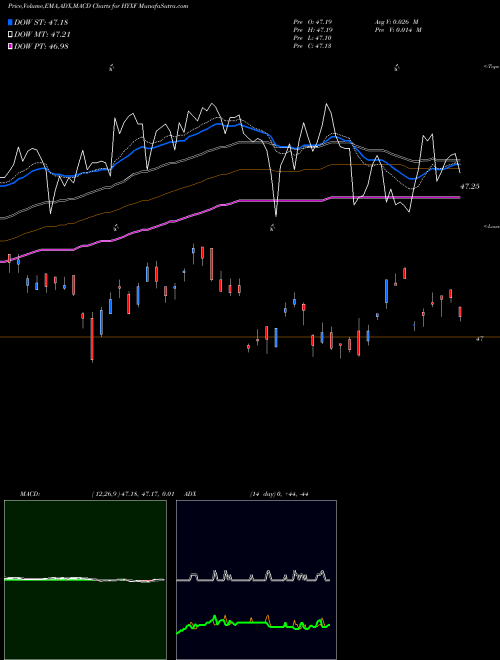This screenshot has height=660, width=500.
Task: Click the 'Avg V: 0.026 M' value
Action: (x=396, y=22)
